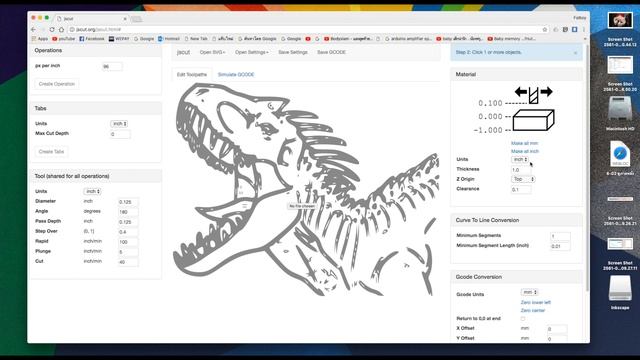The width and height of the screenshot is (640, 360).
Task: Open Macintosh HD on the desktop
Action: coord(620,113)
